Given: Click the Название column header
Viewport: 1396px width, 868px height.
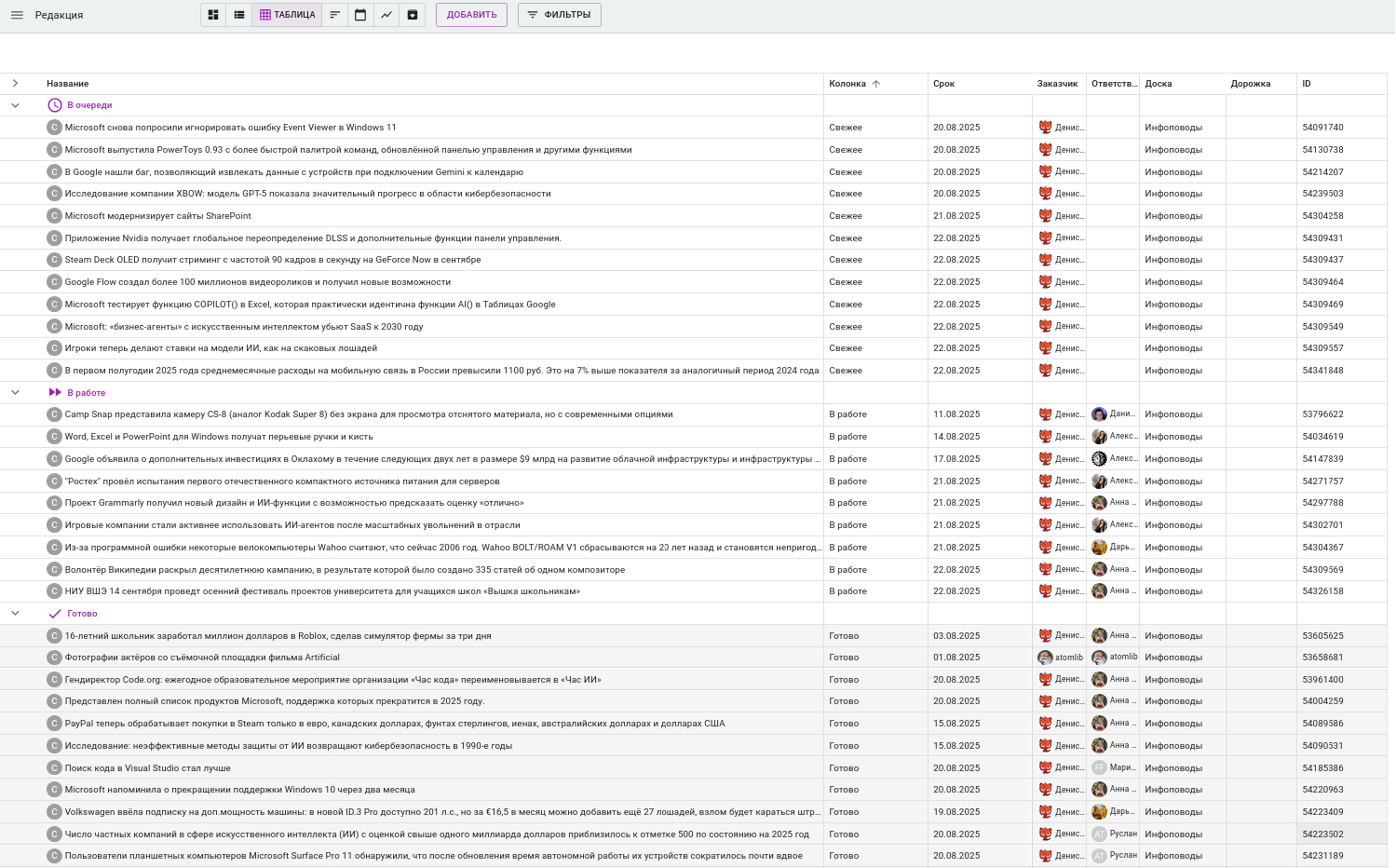Looking at the screenshot, I should click(x=68, y=84).
